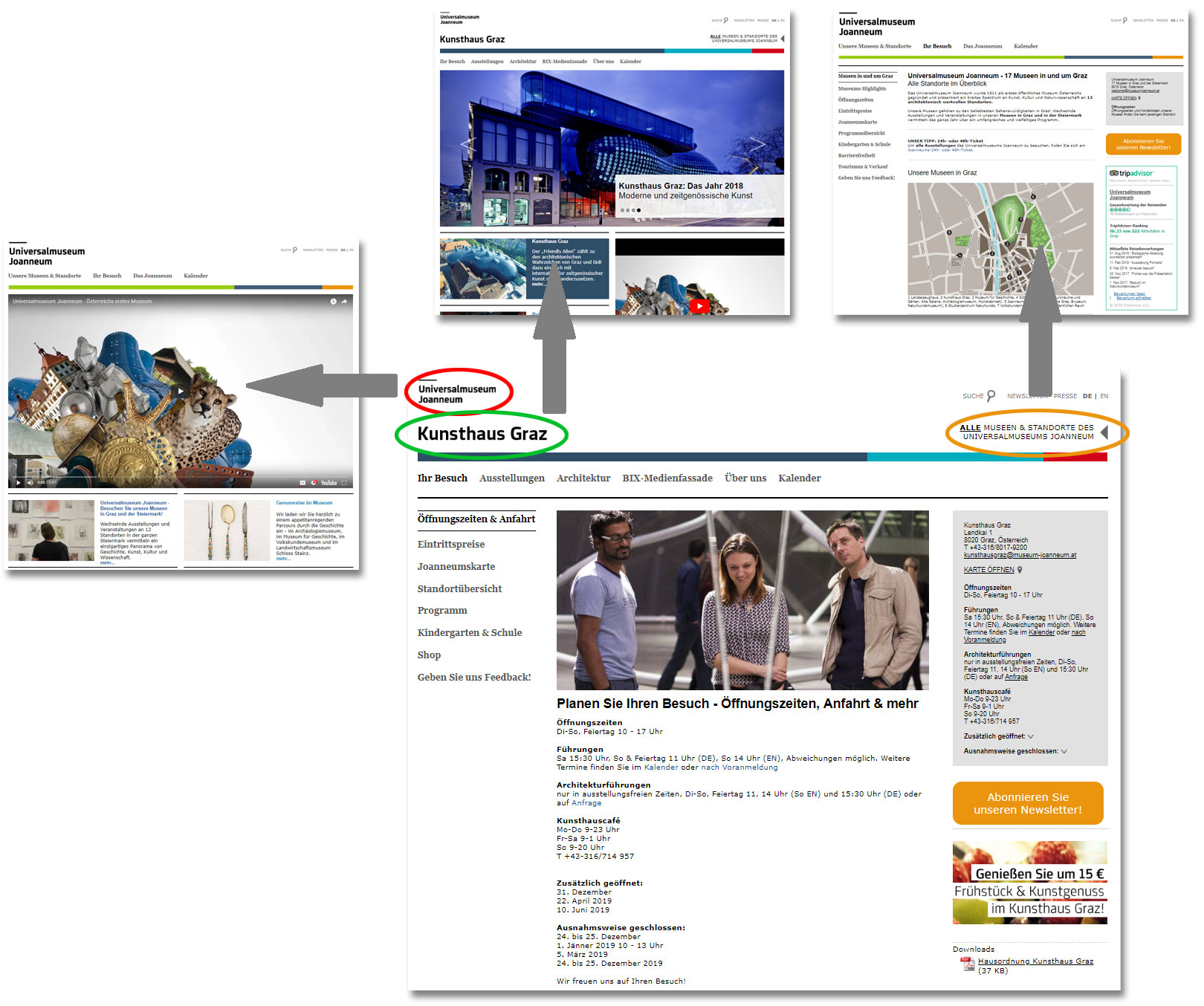Screen dimensions: 1204x1006
Task: Click 'Bewertungen lesen' in the tripadvisor widget
Action: click(1129, 293)
